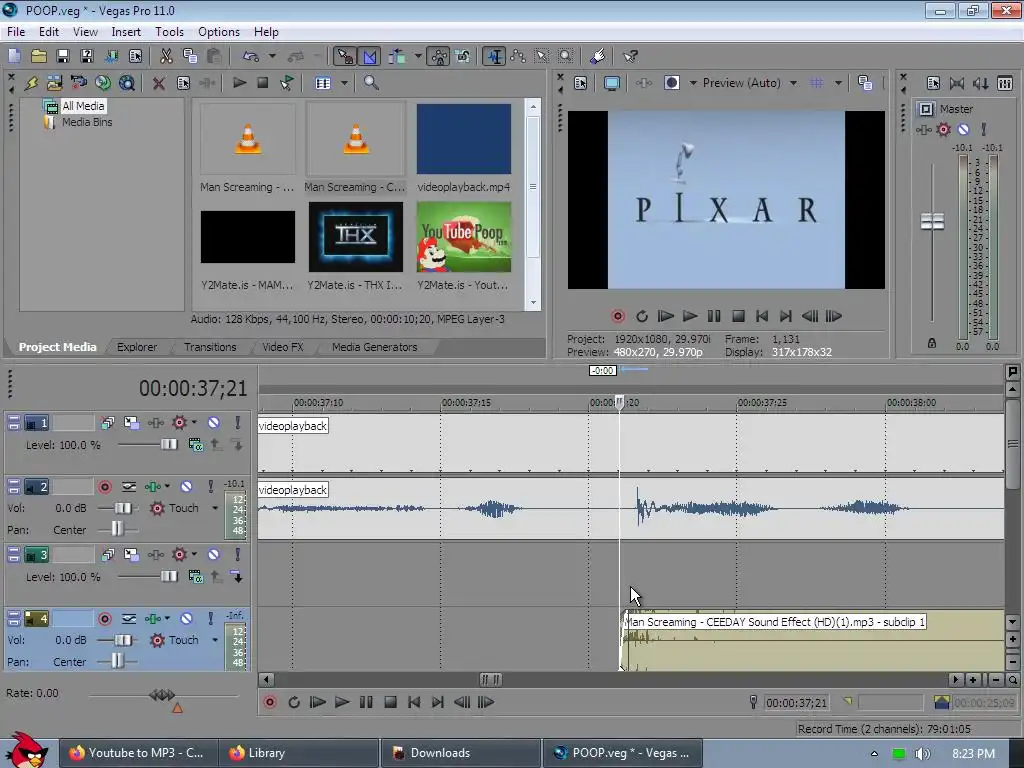The height and width of the screenshot is (768, 1024).
Task: Click Copy Snapshot to Clipboard icon in preview
Action: point(865,83)
